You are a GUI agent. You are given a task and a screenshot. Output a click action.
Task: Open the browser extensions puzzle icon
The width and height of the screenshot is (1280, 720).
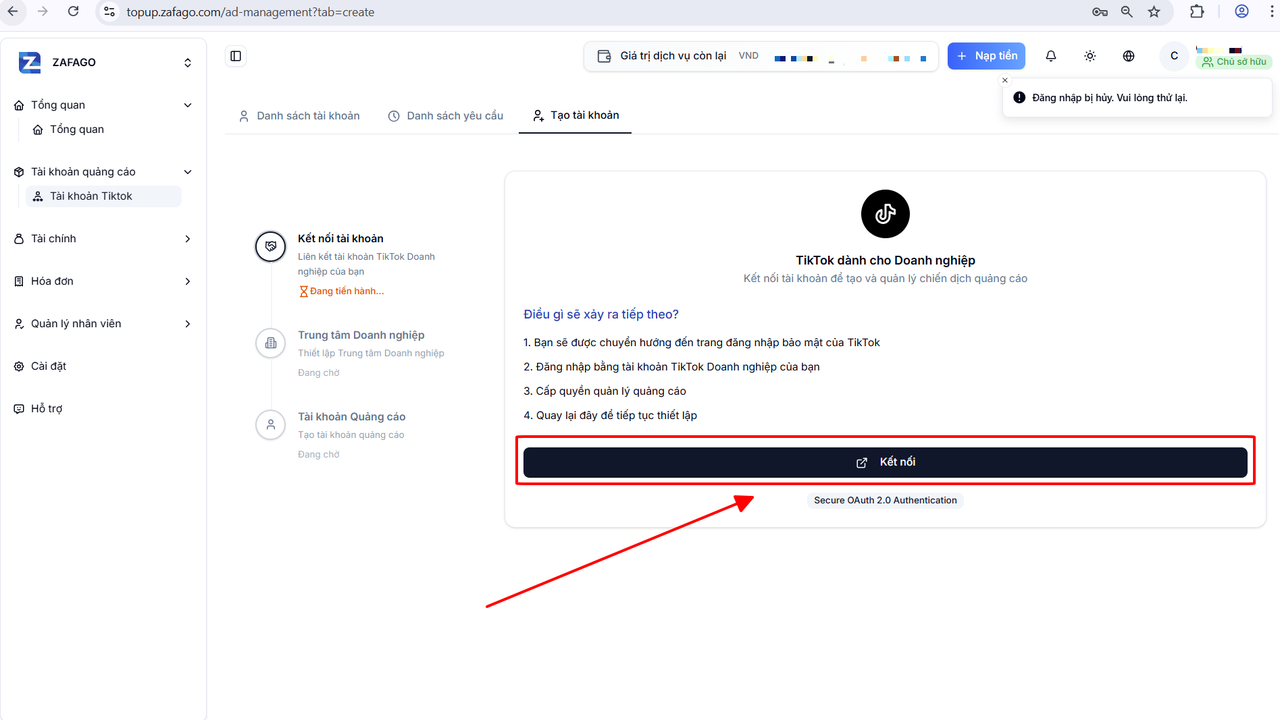(x=1197, y=12)
